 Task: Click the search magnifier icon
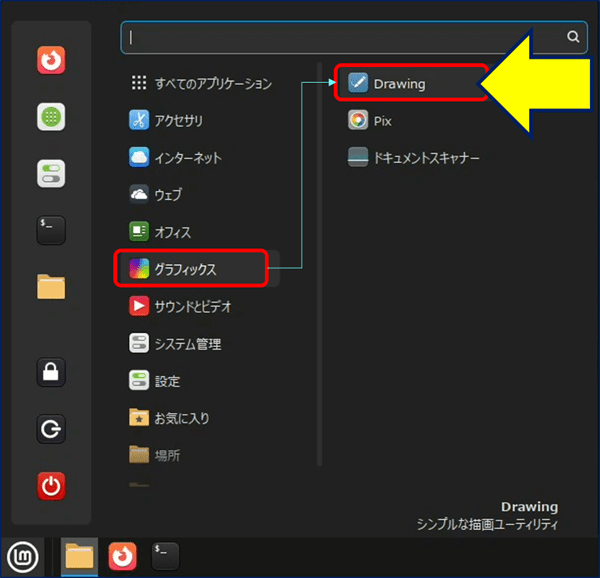[x=573, y=37]
